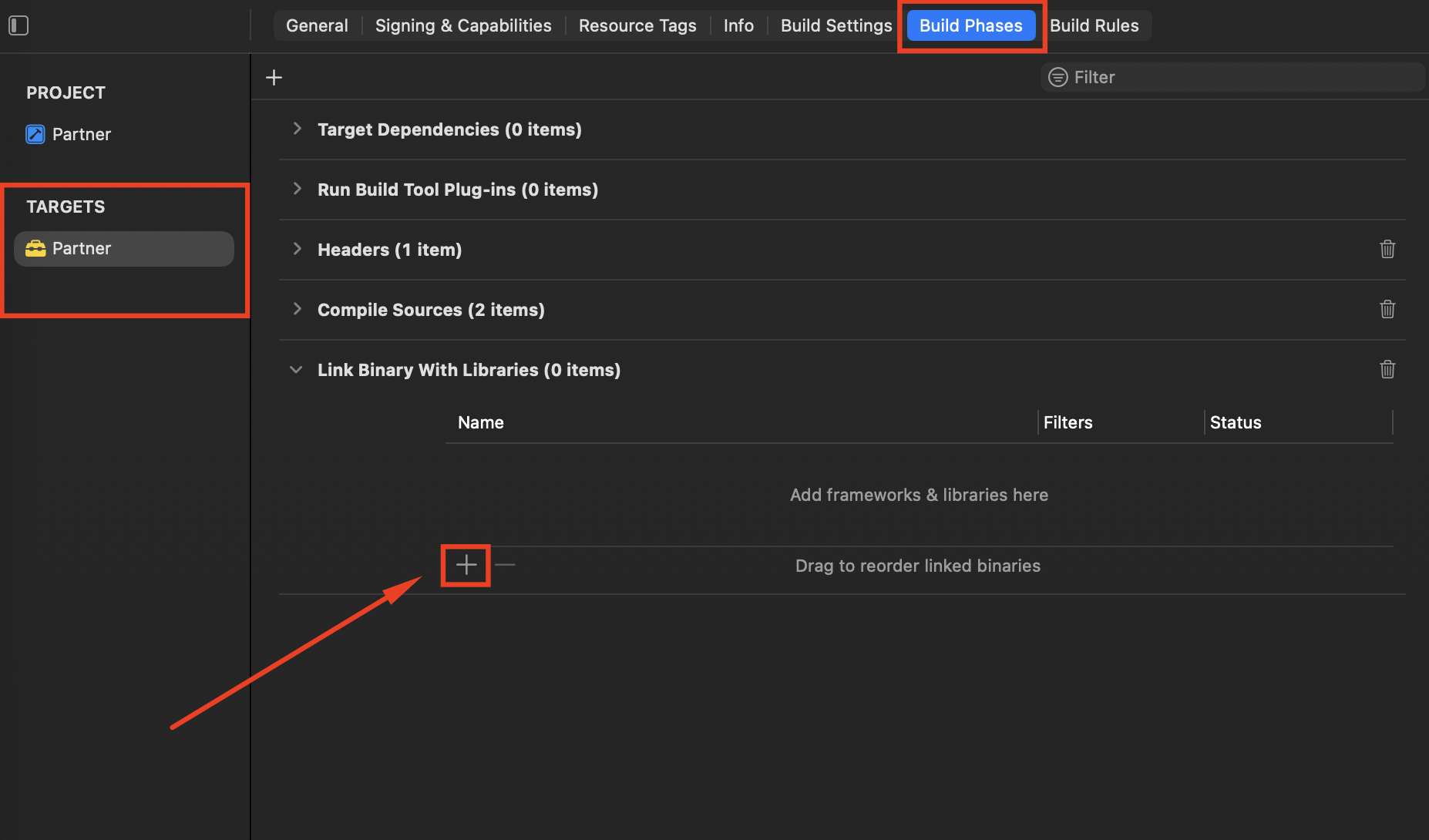Image resolution: width=1429 pixels, height=840 pixels.
Task: Click the add build phase plus button
Action: click(x=274, y=77)
